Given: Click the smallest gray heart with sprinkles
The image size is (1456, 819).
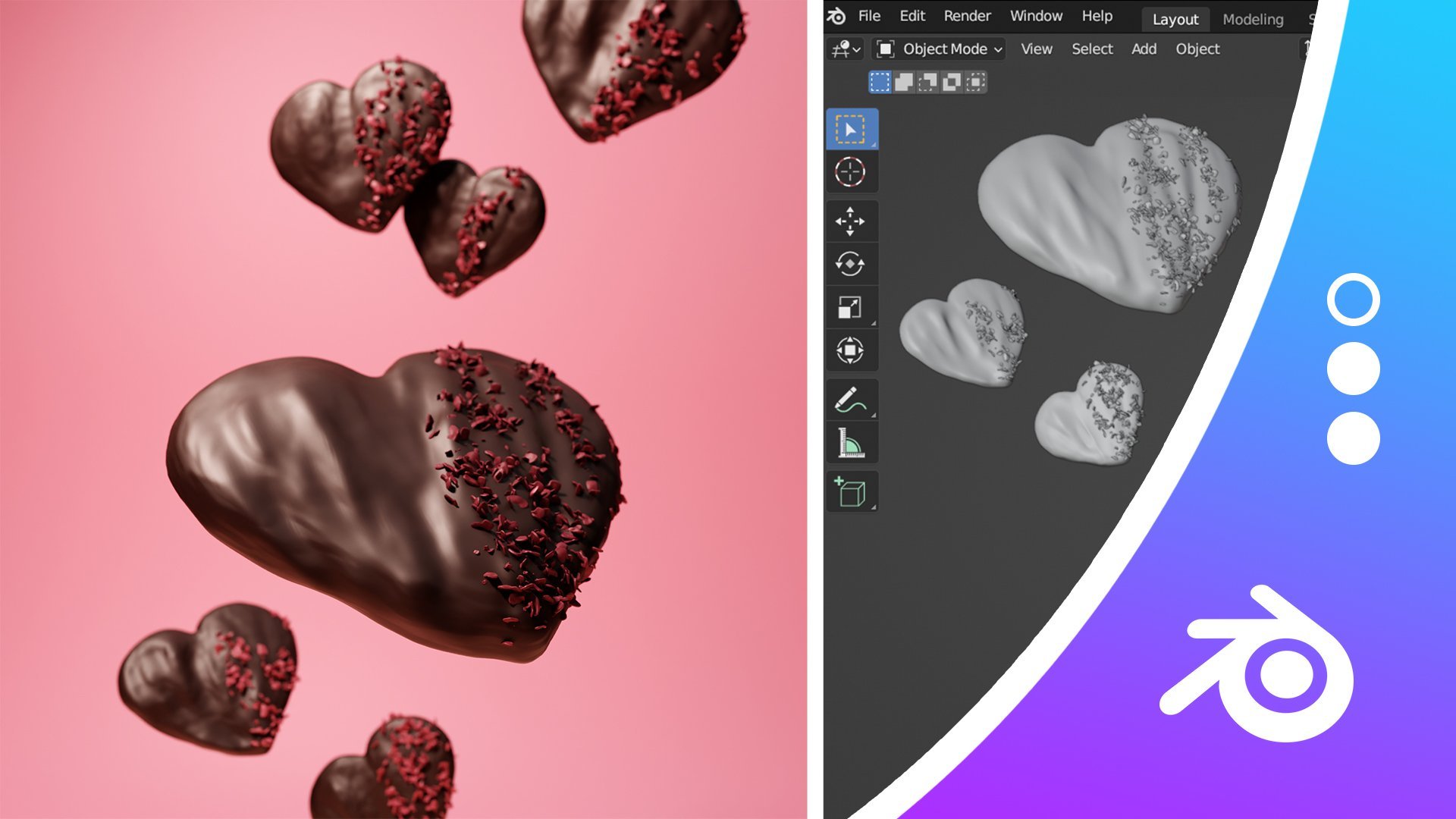Looking at the screenshot, I should (x=1088, y=413).
